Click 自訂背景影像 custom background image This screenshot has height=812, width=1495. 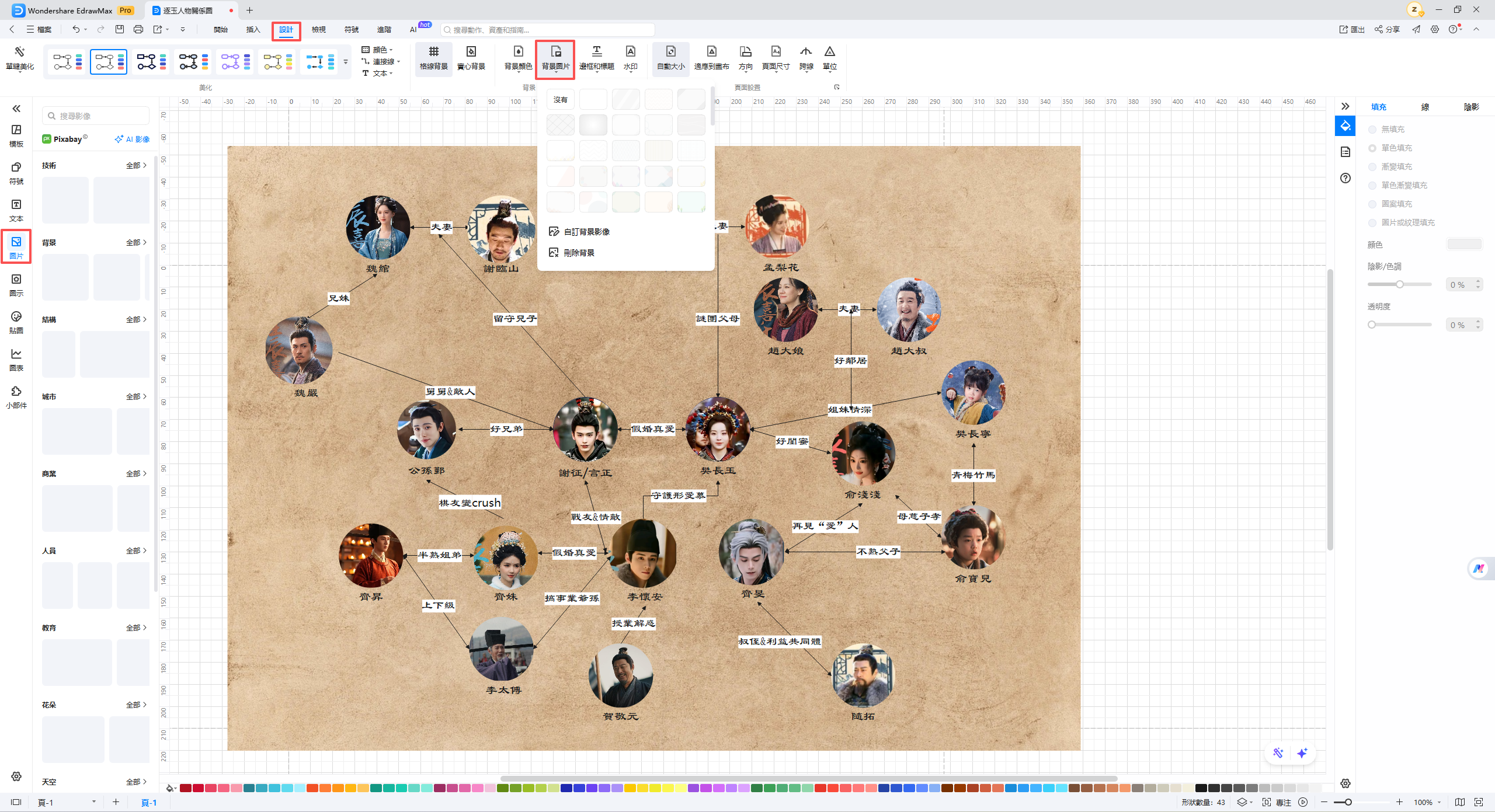click(x=586, y=232)
